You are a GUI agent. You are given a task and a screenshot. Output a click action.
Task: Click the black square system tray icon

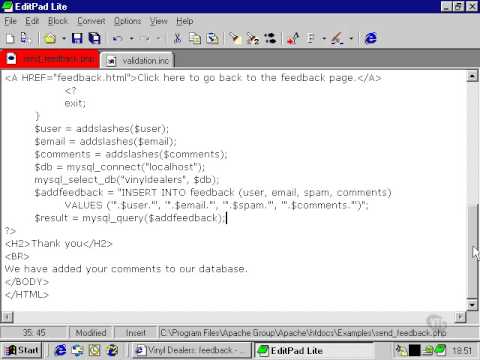point(414,350)
